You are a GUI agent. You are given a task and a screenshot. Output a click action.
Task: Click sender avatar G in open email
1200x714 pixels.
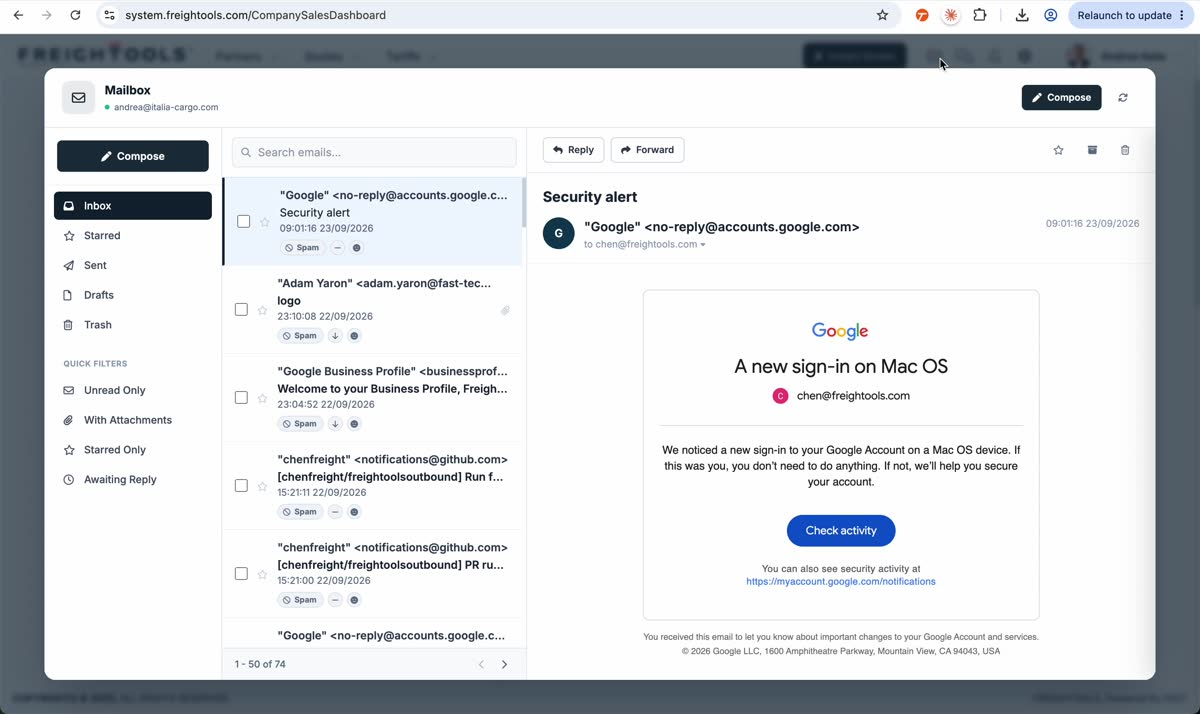pos(558,233)
